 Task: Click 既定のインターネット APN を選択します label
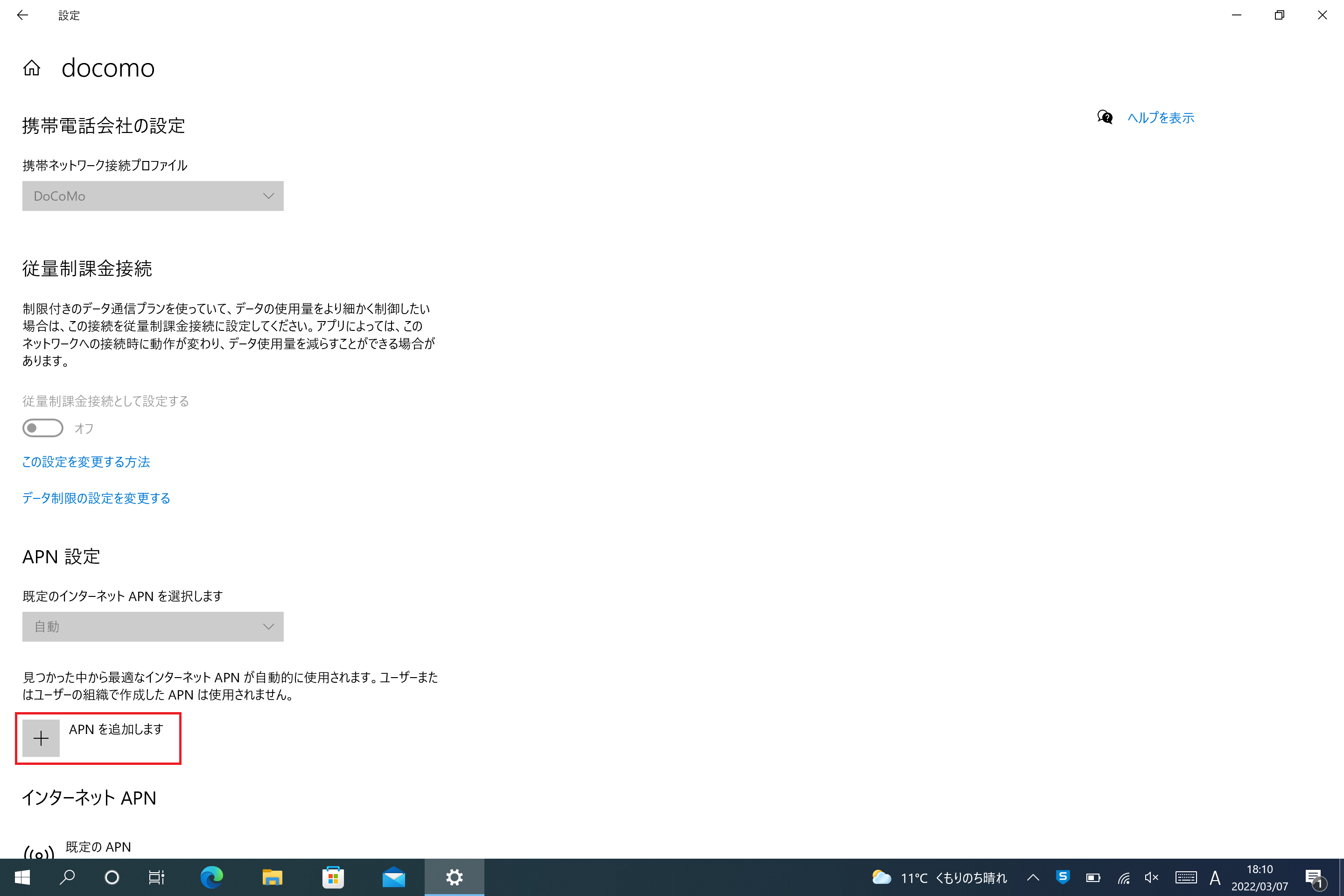(123, 596)
